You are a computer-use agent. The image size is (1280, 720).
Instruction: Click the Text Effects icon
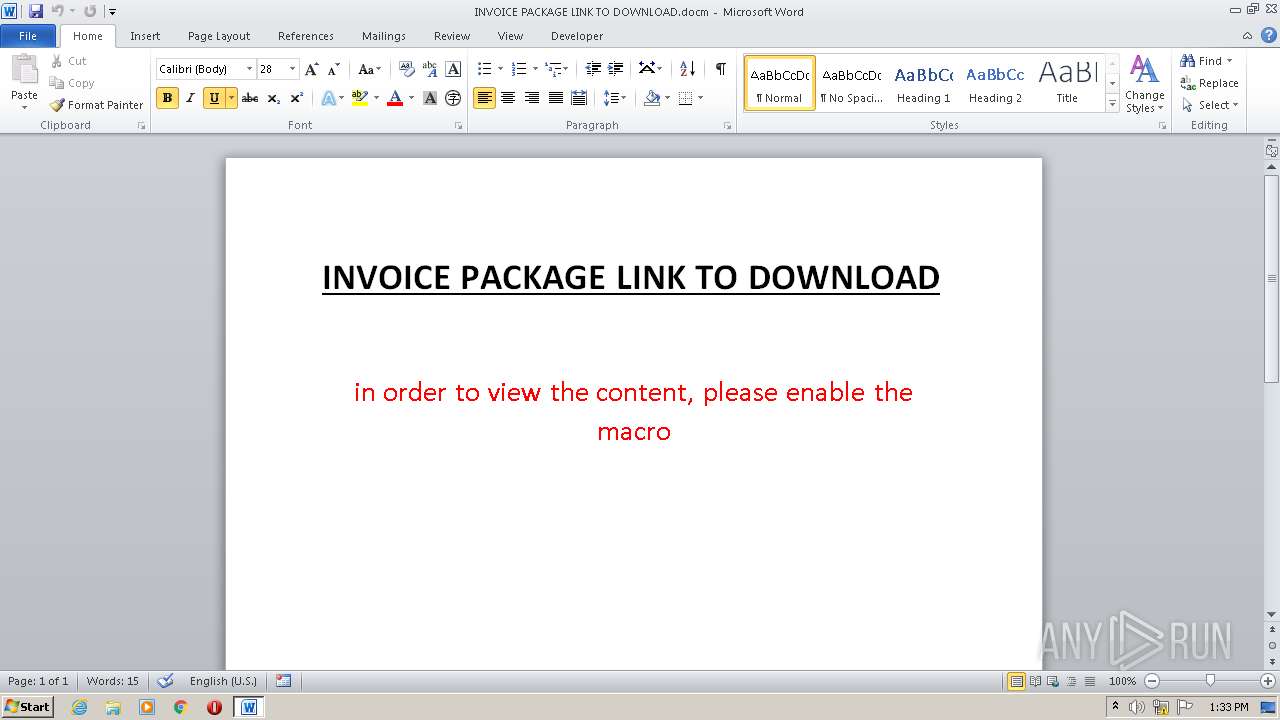pyautogui.click(x=328, y=98)
